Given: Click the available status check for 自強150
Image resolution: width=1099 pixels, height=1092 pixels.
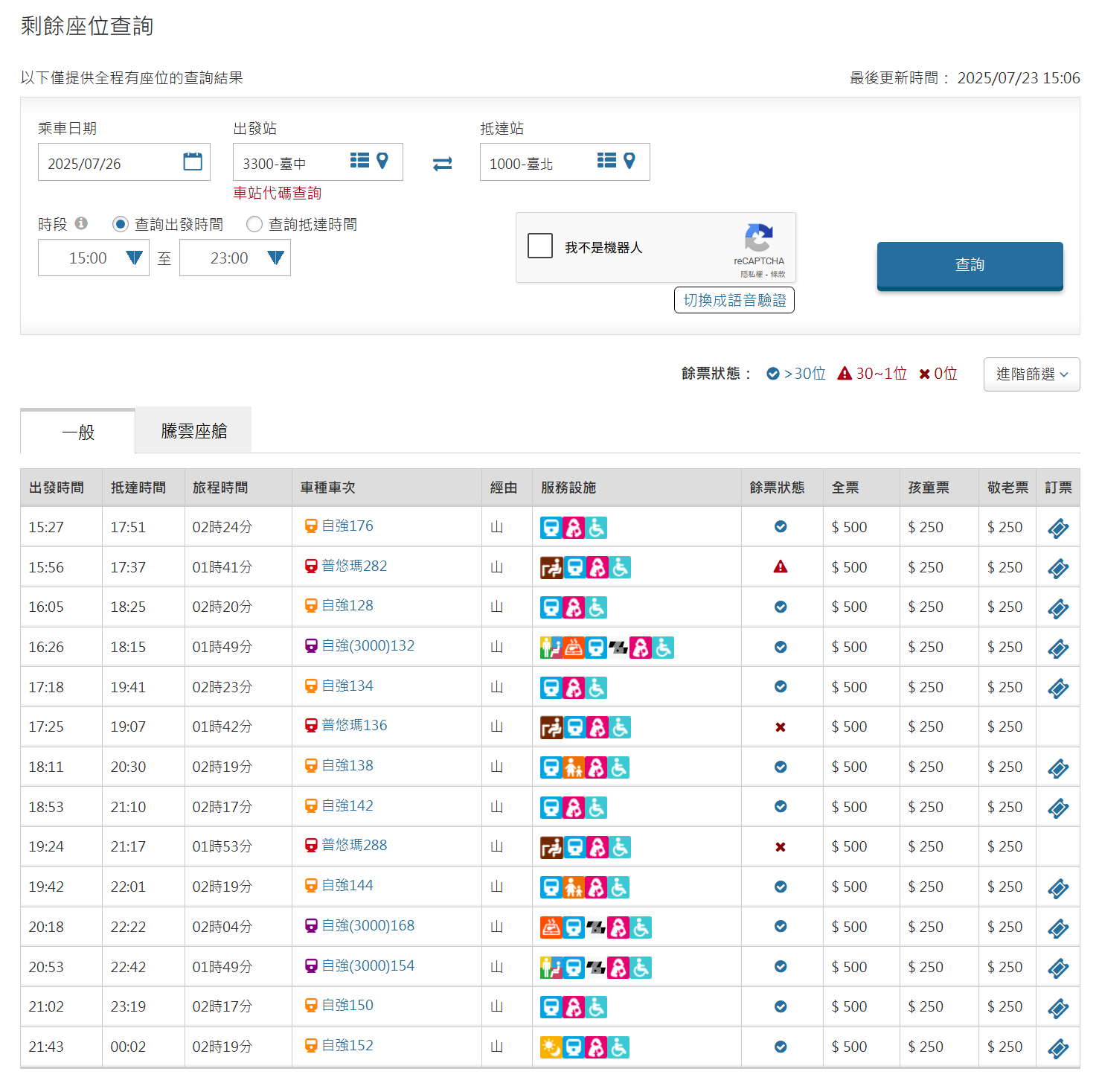Looking at the screenshot, I should [781, 1006].
